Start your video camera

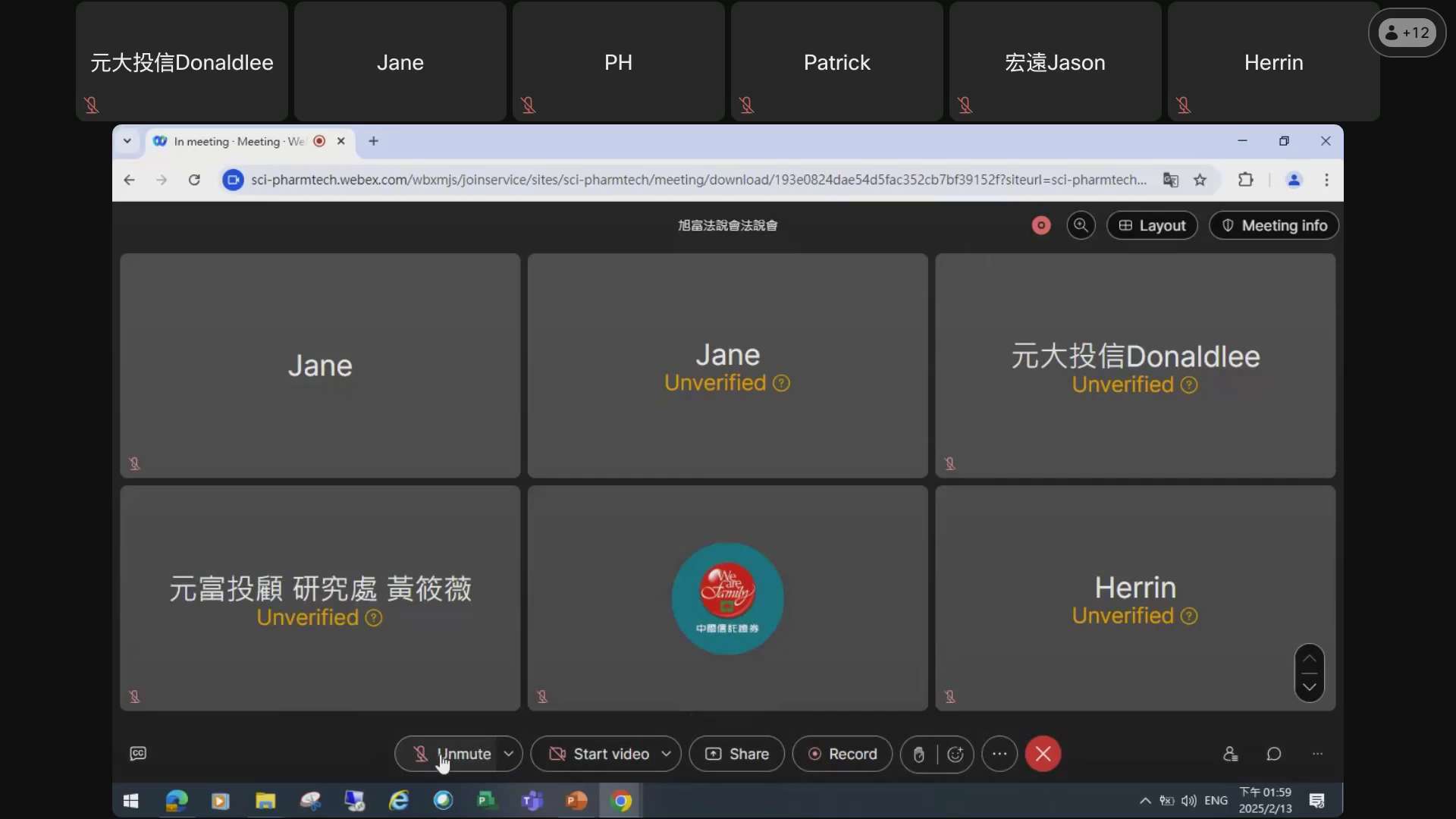[603, 755]
